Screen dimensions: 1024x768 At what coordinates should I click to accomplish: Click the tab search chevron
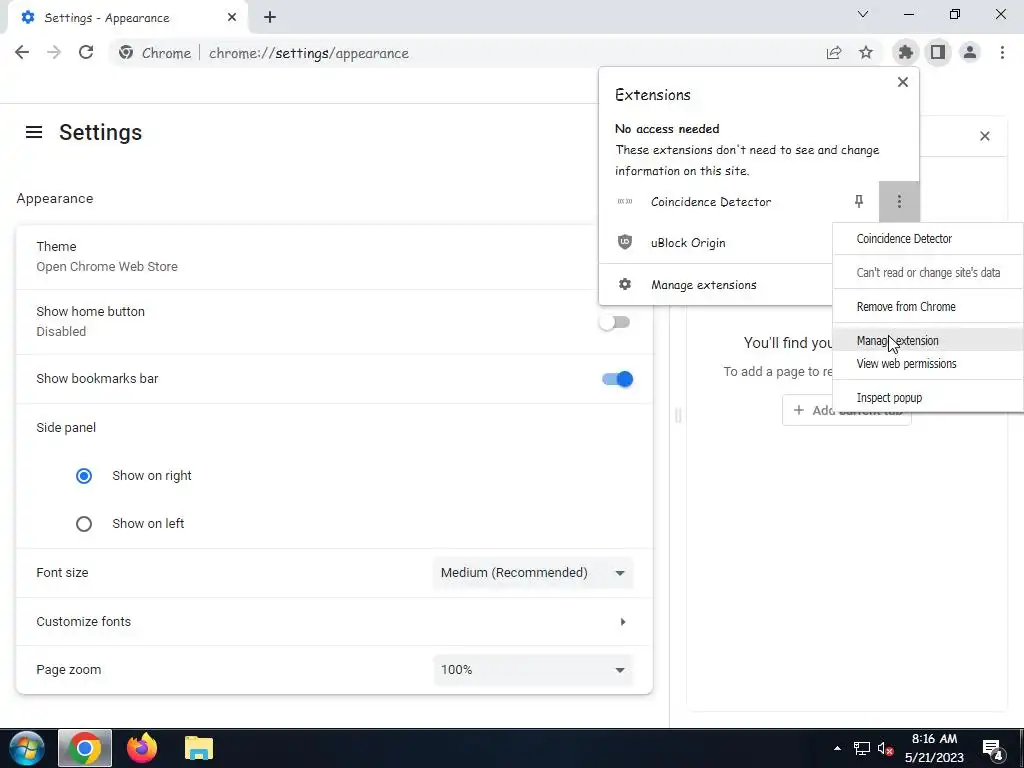[x=863, y=14]
